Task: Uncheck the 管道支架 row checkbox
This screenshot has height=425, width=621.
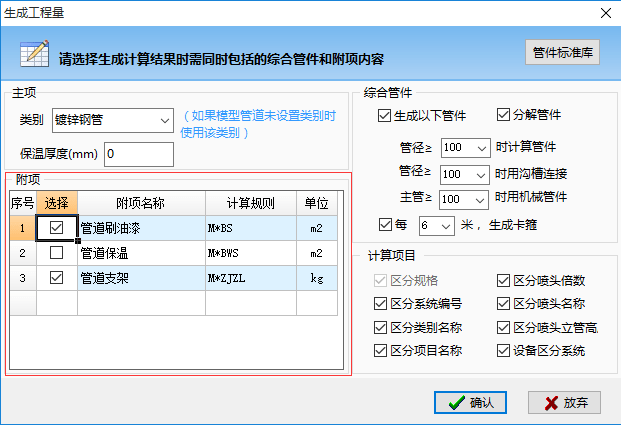Action: click(57, 278)
